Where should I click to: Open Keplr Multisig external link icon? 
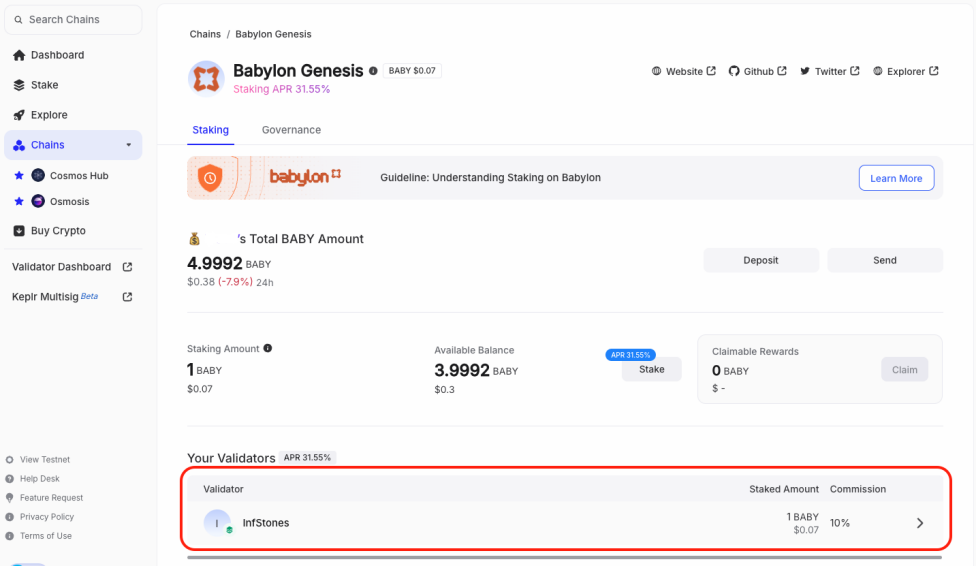click(x=128, y=297)
